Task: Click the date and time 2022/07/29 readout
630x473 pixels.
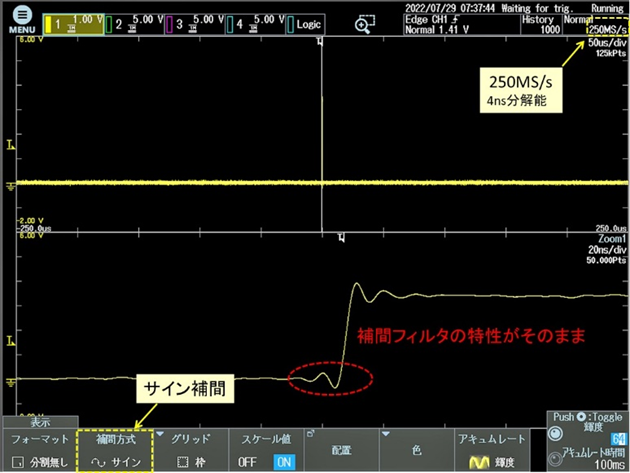Action: tap(450, 8)
